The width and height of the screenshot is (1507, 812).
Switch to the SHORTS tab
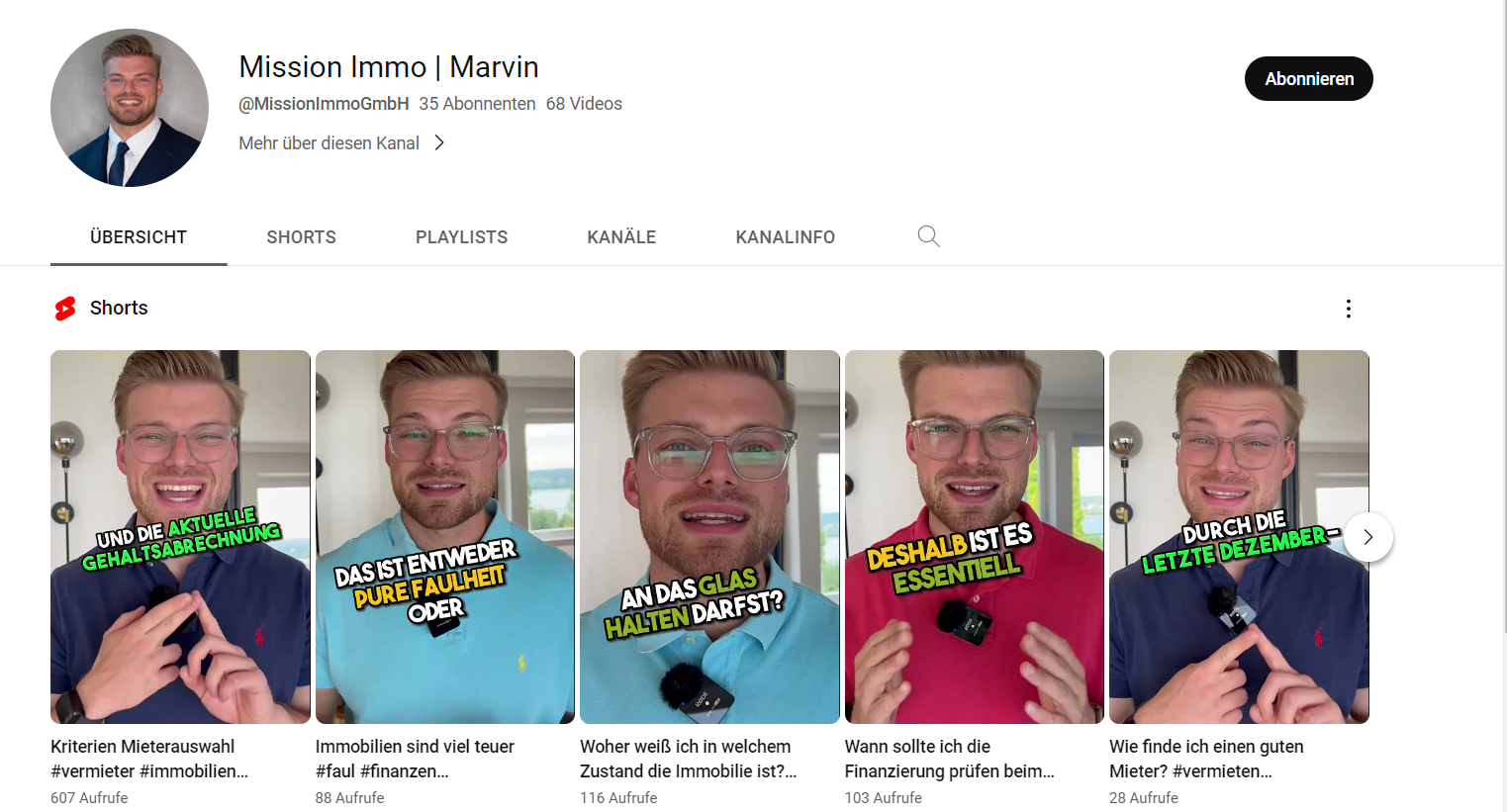(302, 237)
